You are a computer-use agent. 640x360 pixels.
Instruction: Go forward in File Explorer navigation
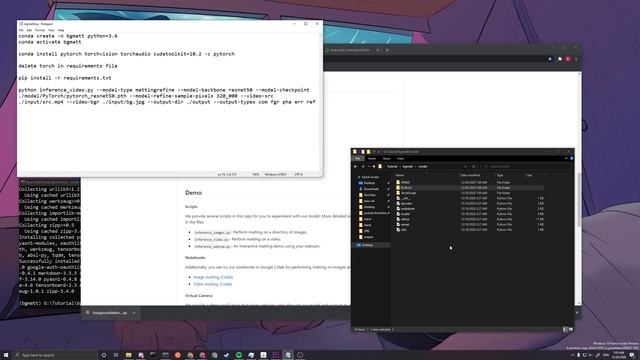tap(363, 167)
